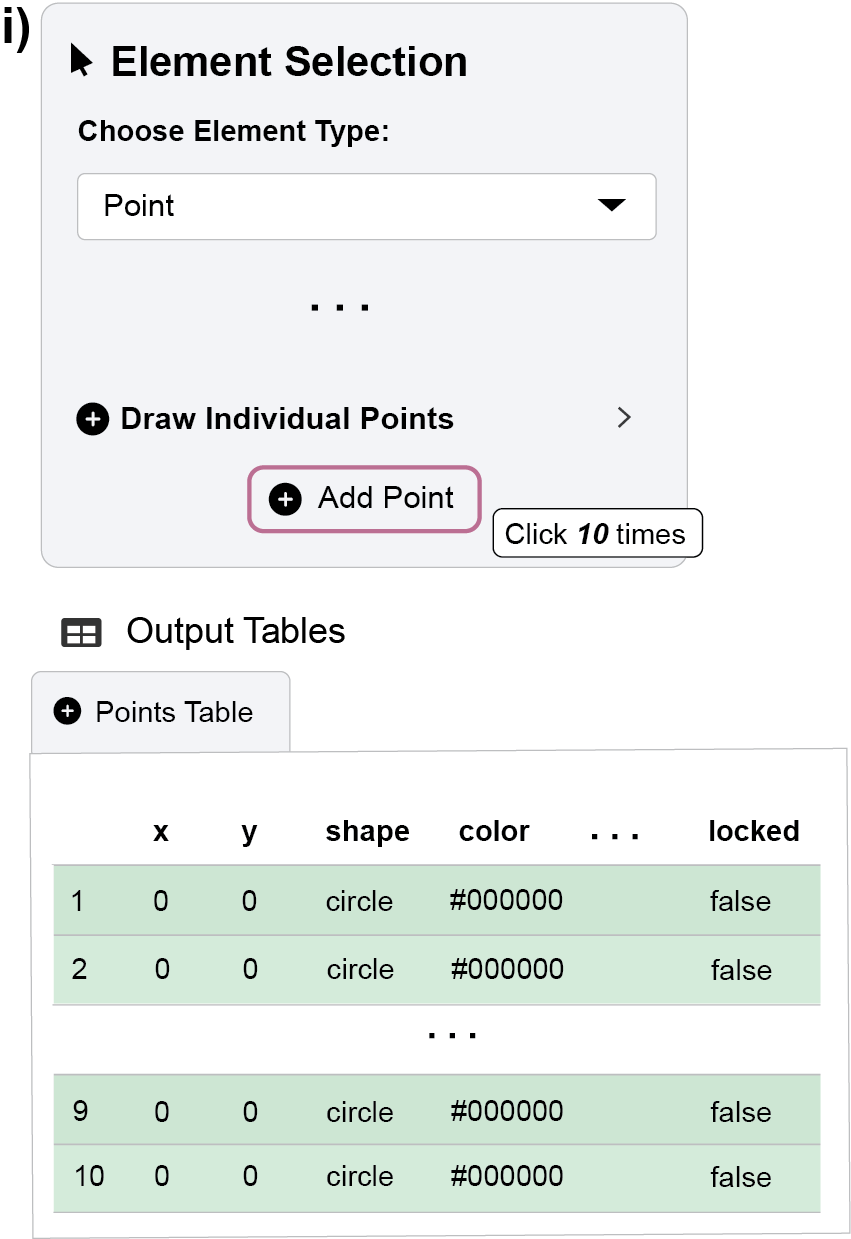Open the Choose Element Type dropdown

click(x=366, y=207)
